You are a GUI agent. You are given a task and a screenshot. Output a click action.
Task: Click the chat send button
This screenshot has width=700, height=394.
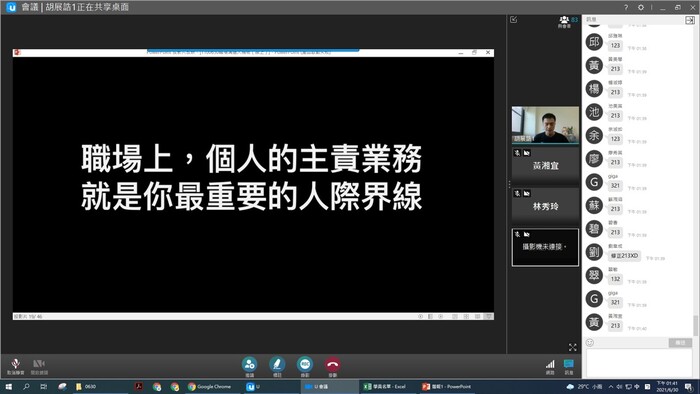click(x=680, y=343)
